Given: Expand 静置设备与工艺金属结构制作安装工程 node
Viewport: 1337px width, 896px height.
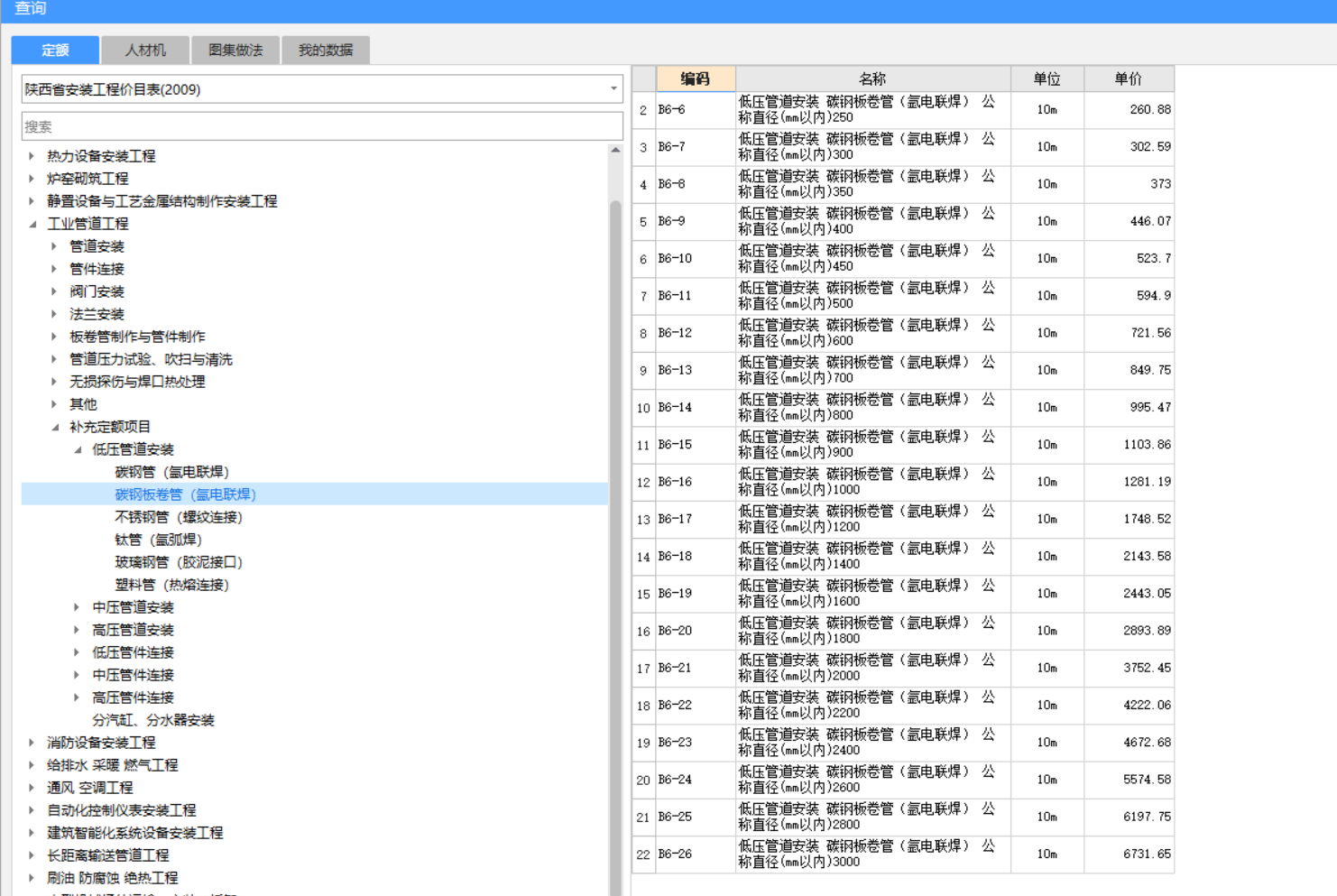Looking at the screenshot, I should 32,201.
